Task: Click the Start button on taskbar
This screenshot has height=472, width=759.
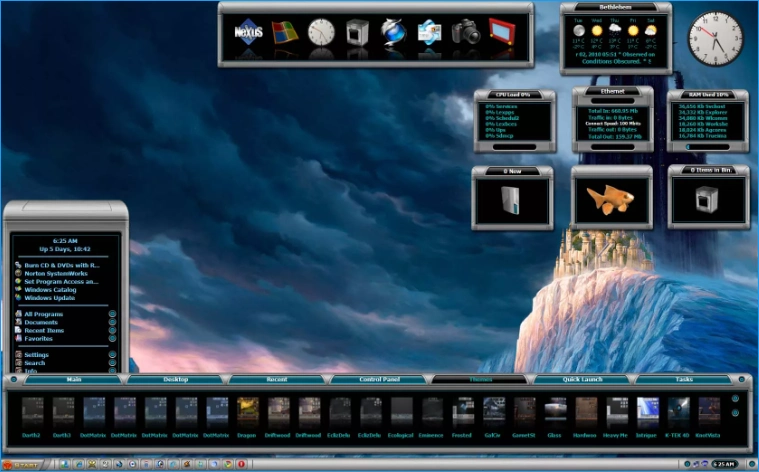Action: [22, 465]
